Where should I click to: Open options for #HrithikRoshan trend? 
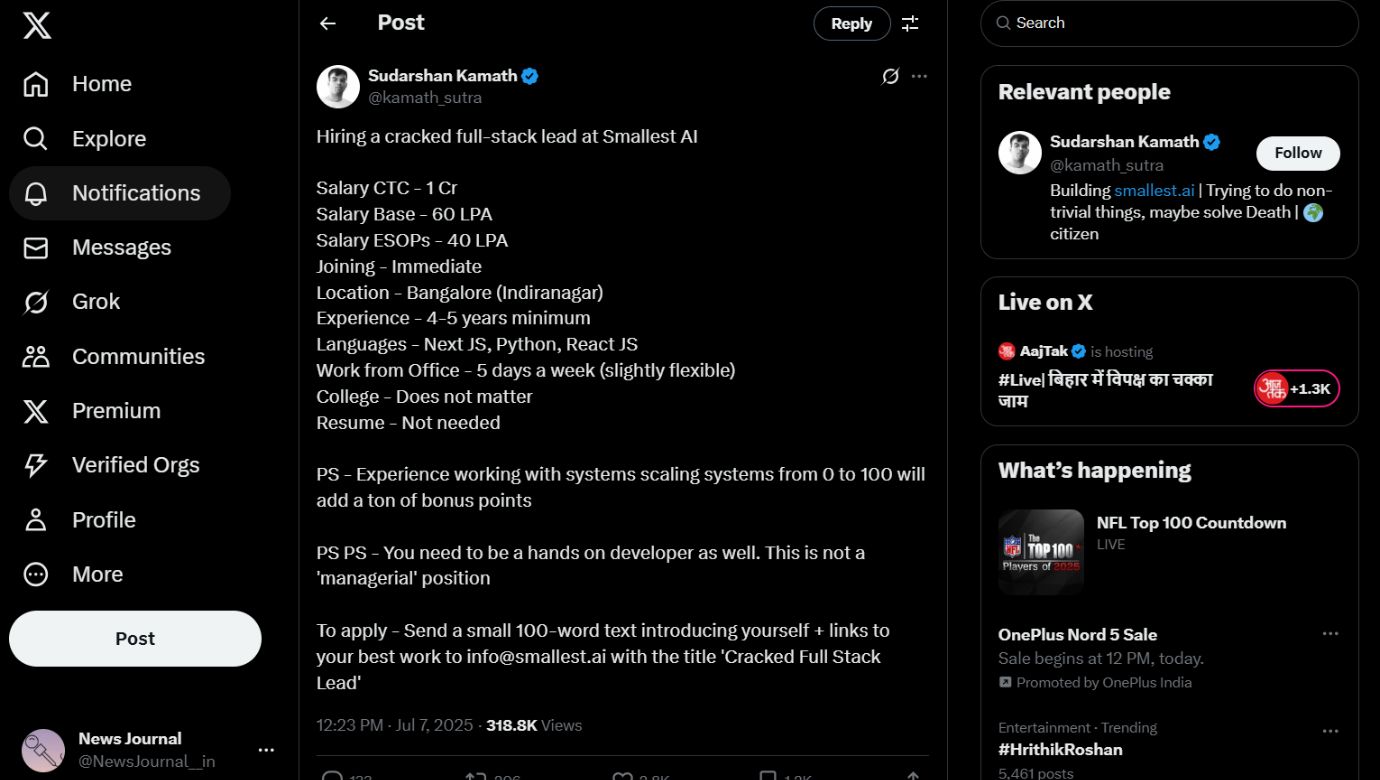(x=1330, y=731)
